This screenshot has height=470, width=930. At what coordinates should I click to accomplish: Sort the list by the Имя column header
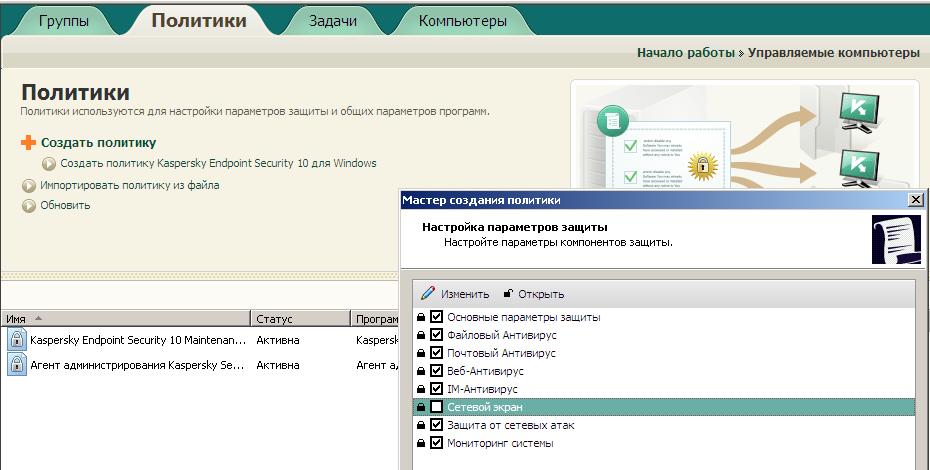[x=125, y=319]
